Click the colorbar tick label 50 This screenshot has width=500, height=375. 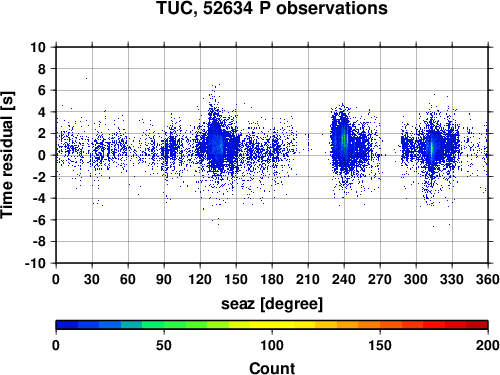coord(164,345)
